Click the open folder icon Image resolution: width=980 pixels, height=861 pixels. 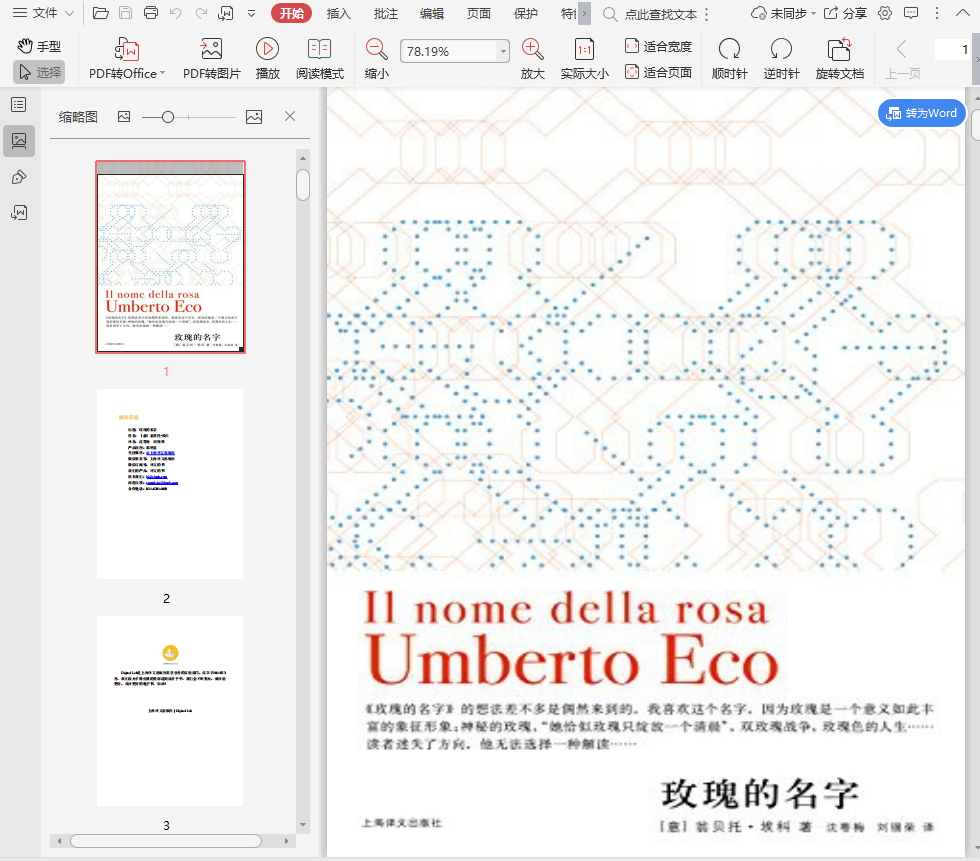[101, 13]
